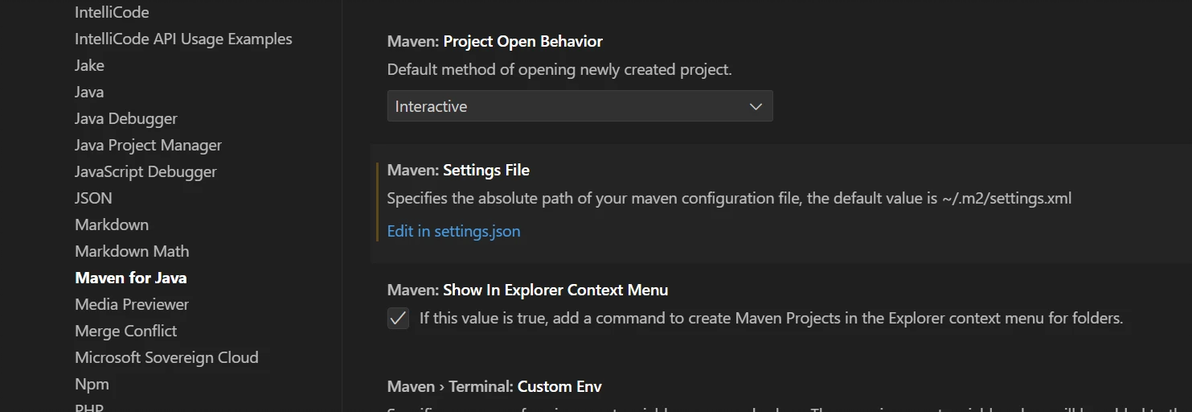This screenshot has width=1192, height=412.
Task: Select JavaScript Debugger category
Action: pyautogui.click(x=145, y=171)
